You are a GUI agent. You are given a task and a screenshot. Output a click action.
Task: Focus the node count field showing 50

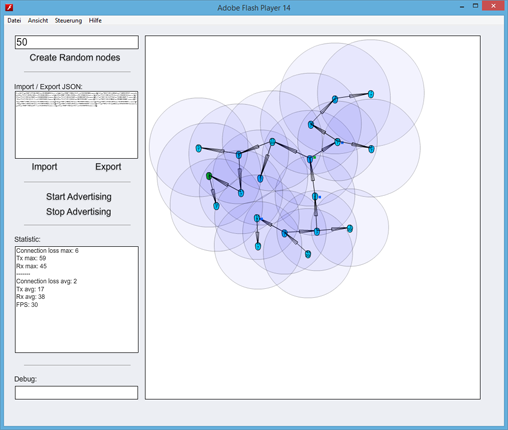[x=77, y=42]
